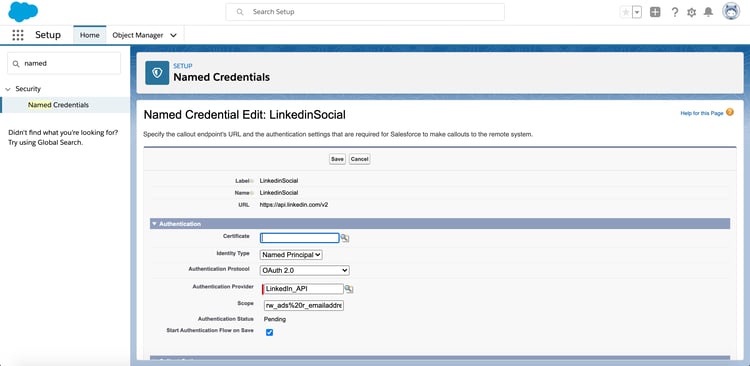Screen dimensions: 750x366
Task: Click the Named Credential Edit: LinkedinSocial heading
Action: coord(244,115)
